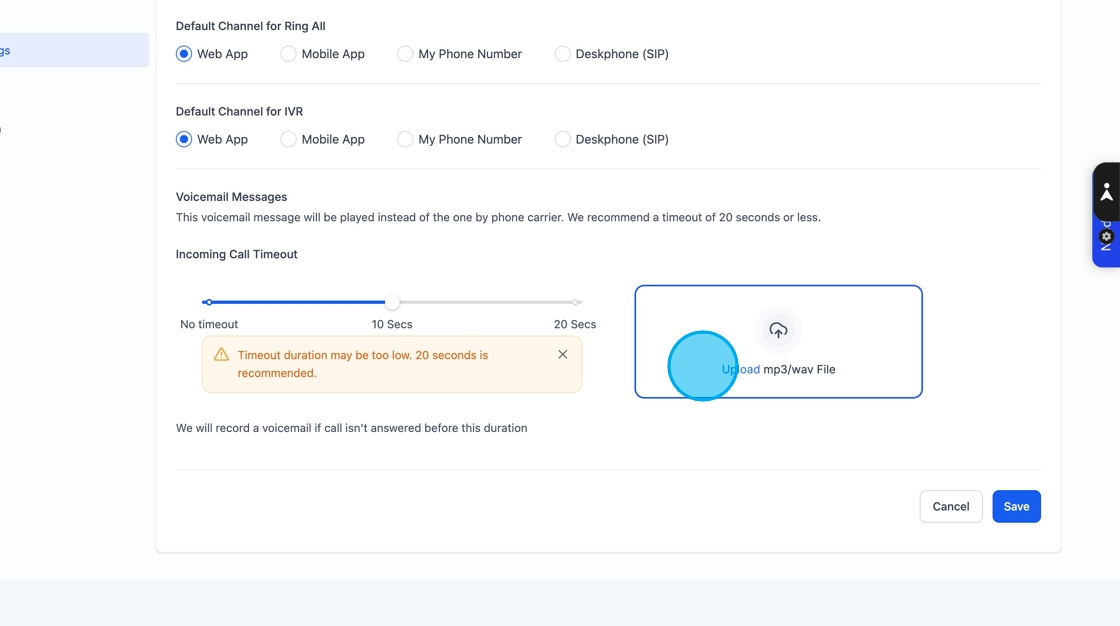Image resolution: width=1120 pixels, height=626 pixels.
Task: Dismiss the timeout warning with the X
Action: (x=563, y=354)
